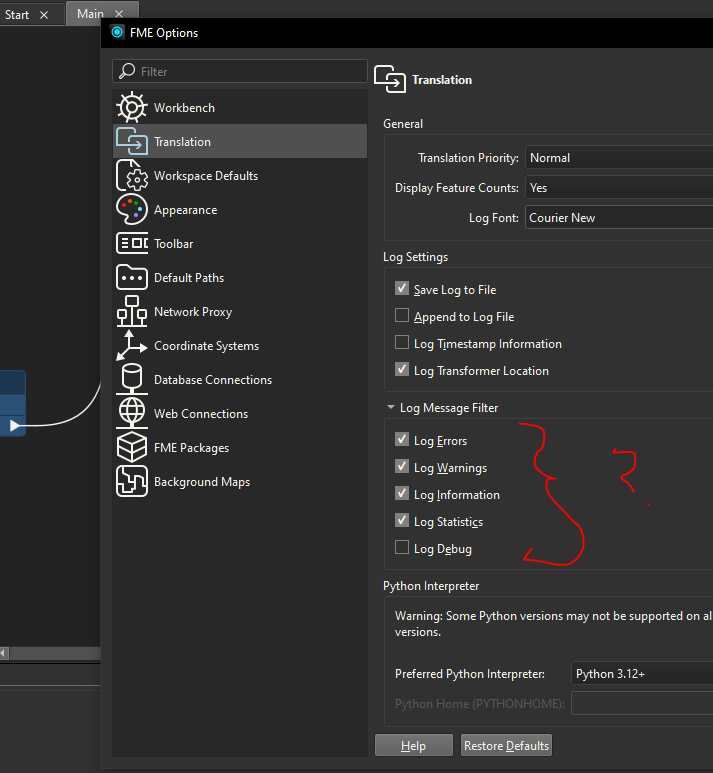Select Appearance in options list

(x=240, y=210)
